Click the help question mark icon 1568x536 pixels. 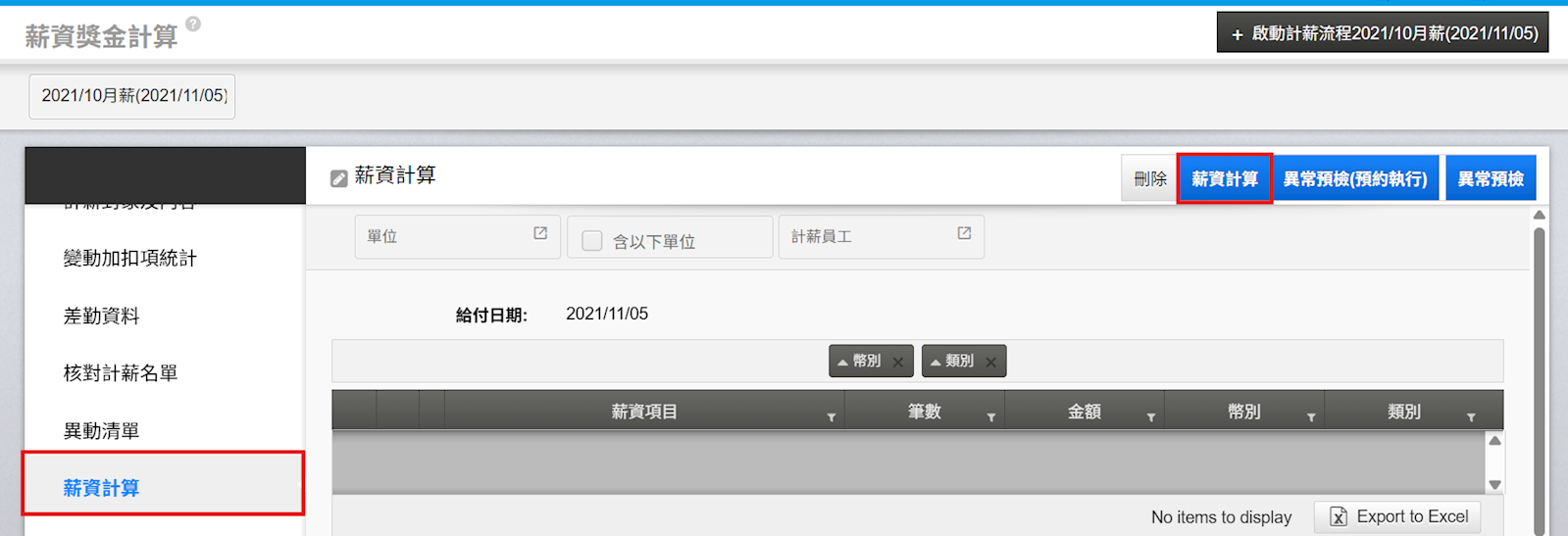click(193, 24)
